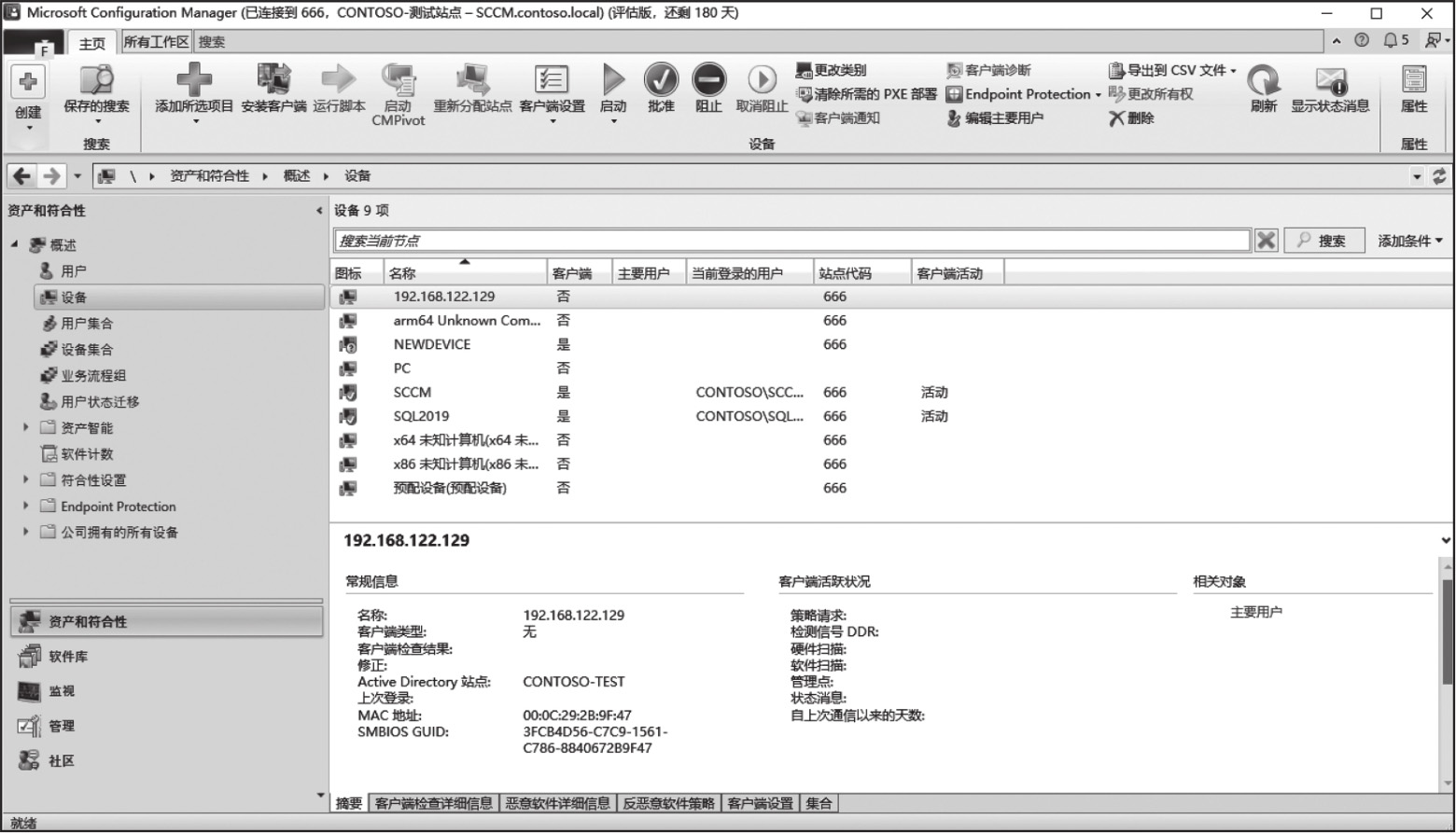Open 管理 workspace
The width and height of the screenshot is (1456, 833).
click(168, 726)
